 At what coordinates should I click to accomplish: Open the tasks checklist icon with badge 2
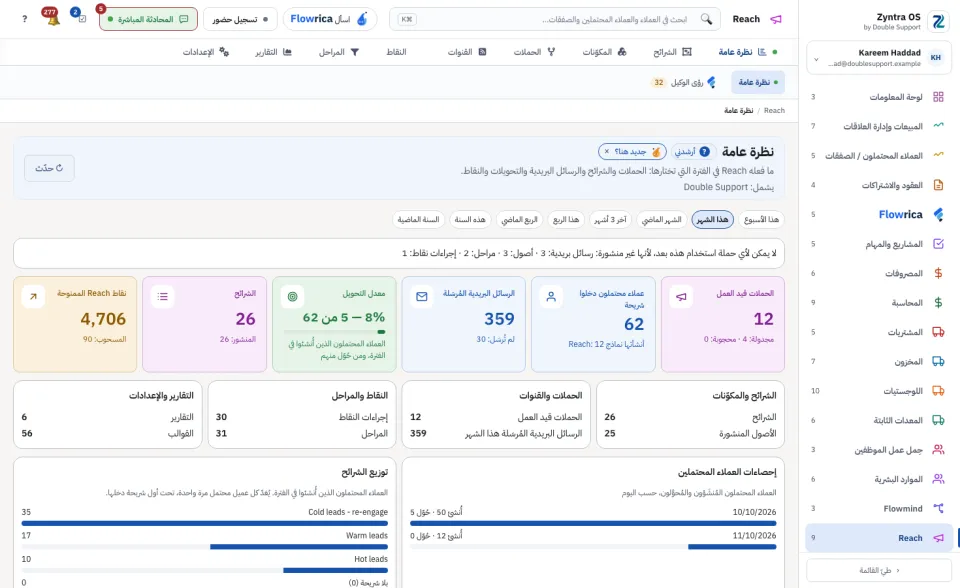tap(80, 17)
